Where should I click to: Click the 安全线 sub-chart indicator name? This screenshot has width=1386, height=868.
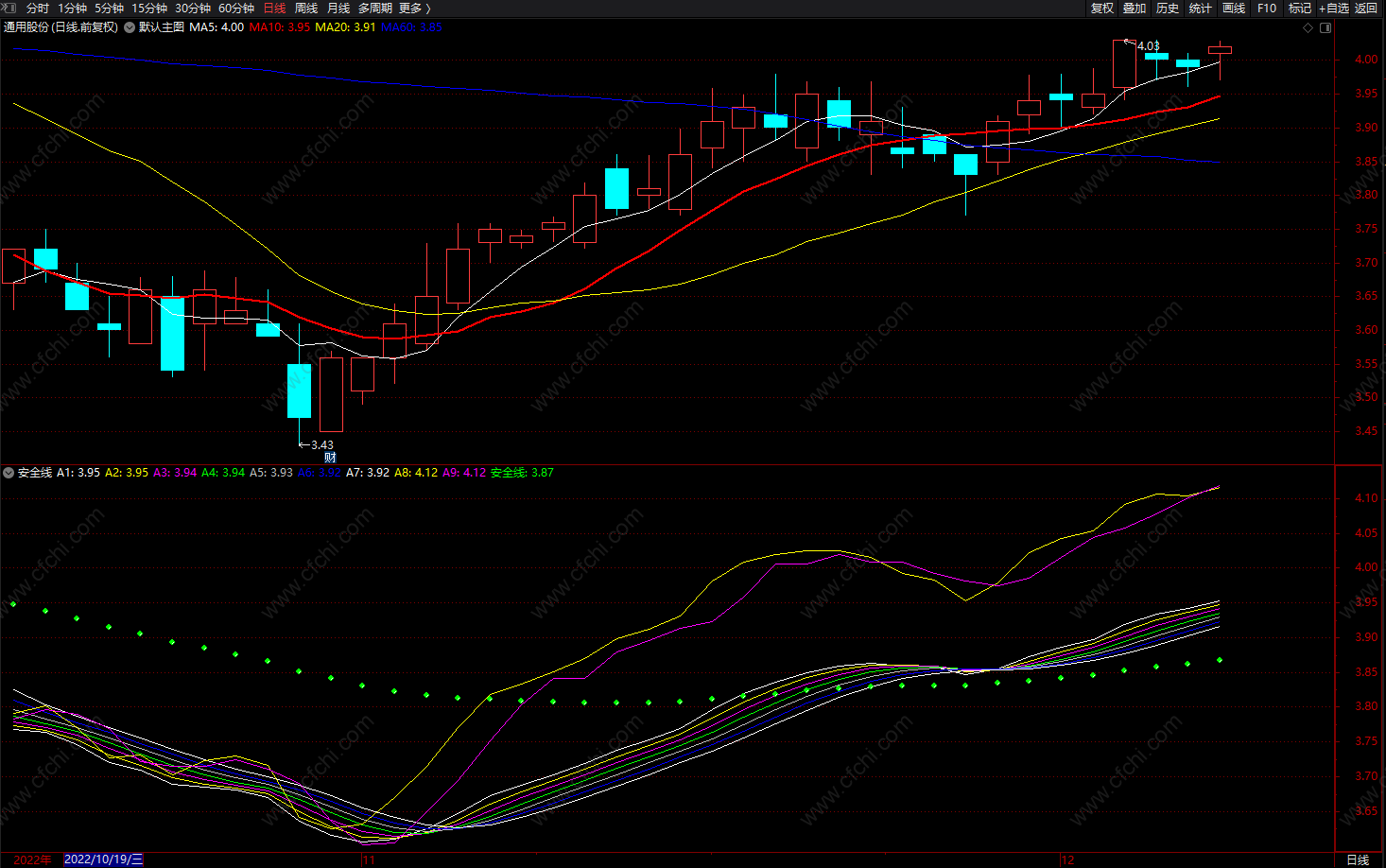pos(35,473)
